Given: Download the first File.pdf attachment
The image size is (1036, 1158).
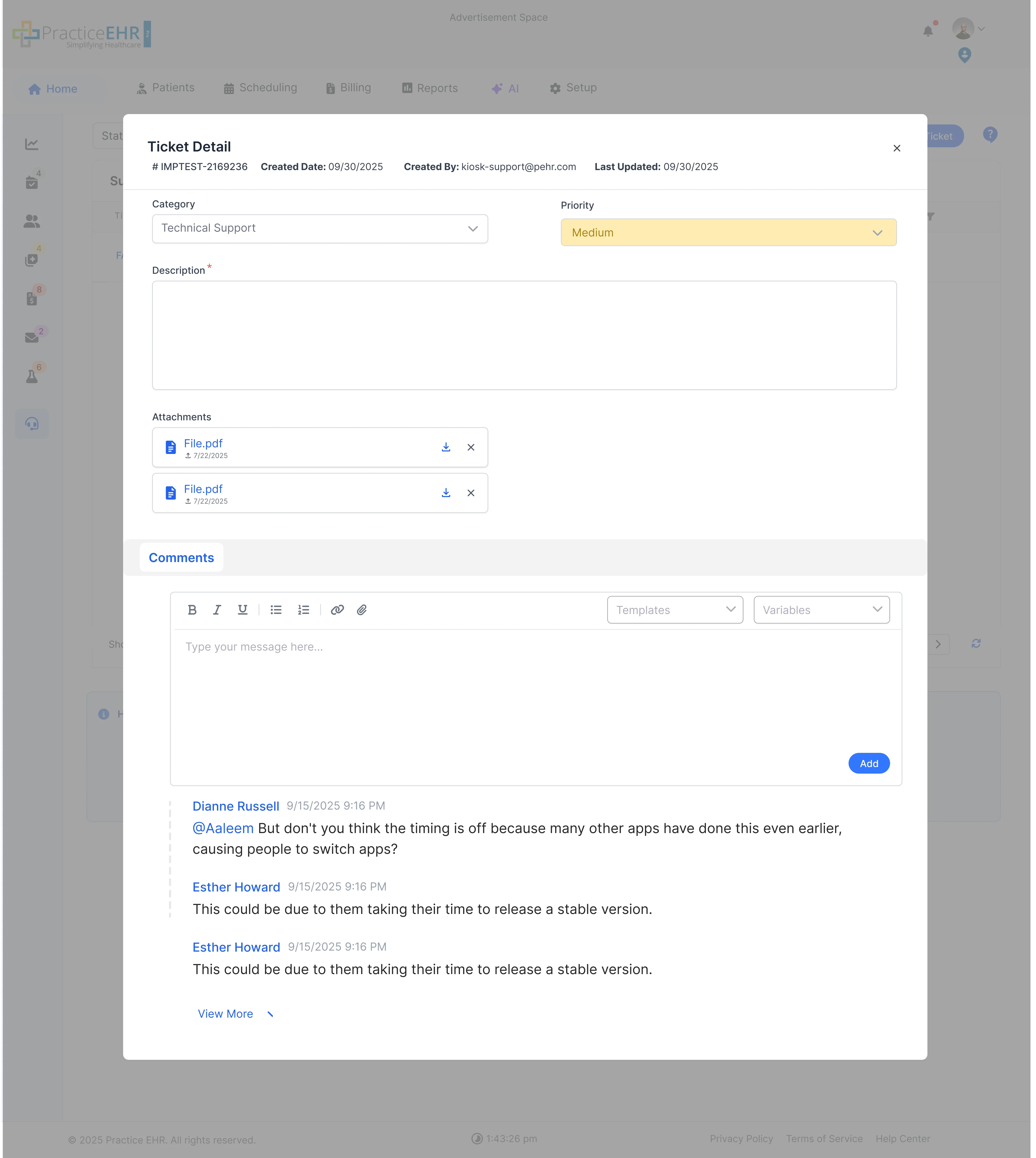Looking at the screenshot, I should pos(446,447).
